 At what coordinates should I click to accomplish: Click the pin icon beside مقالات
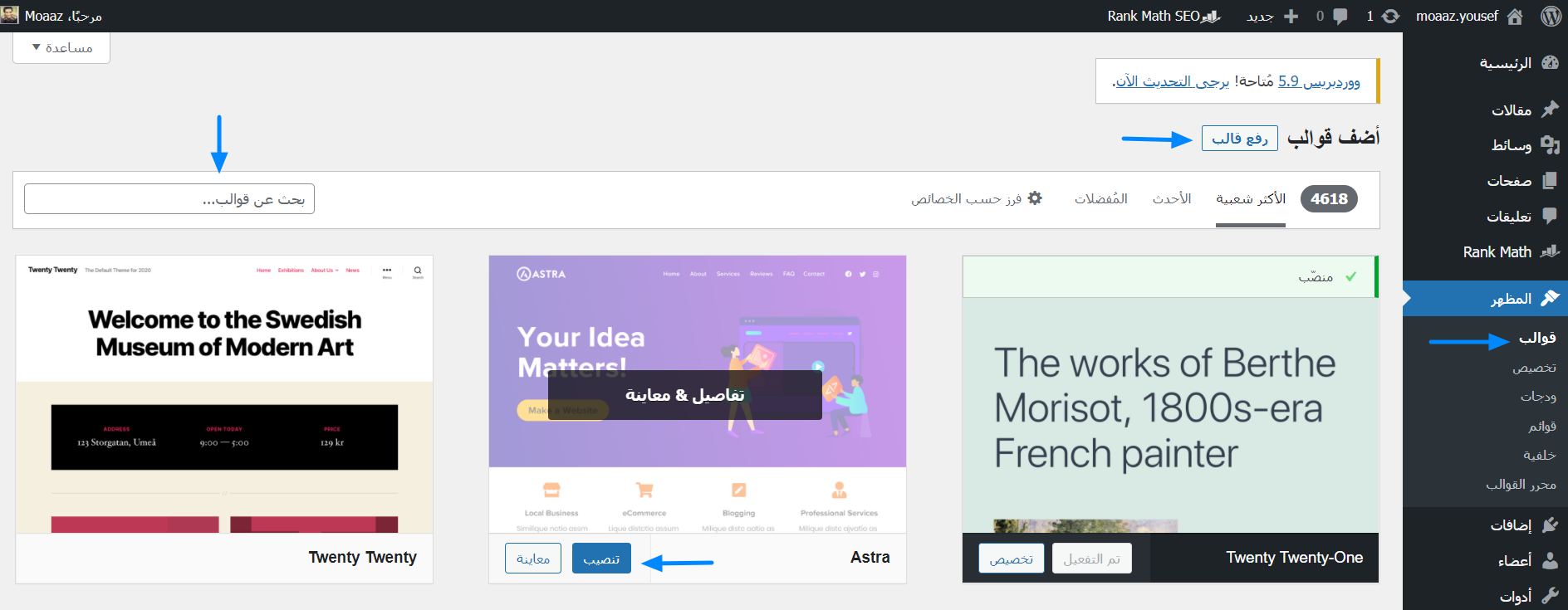click(1550, 110)
